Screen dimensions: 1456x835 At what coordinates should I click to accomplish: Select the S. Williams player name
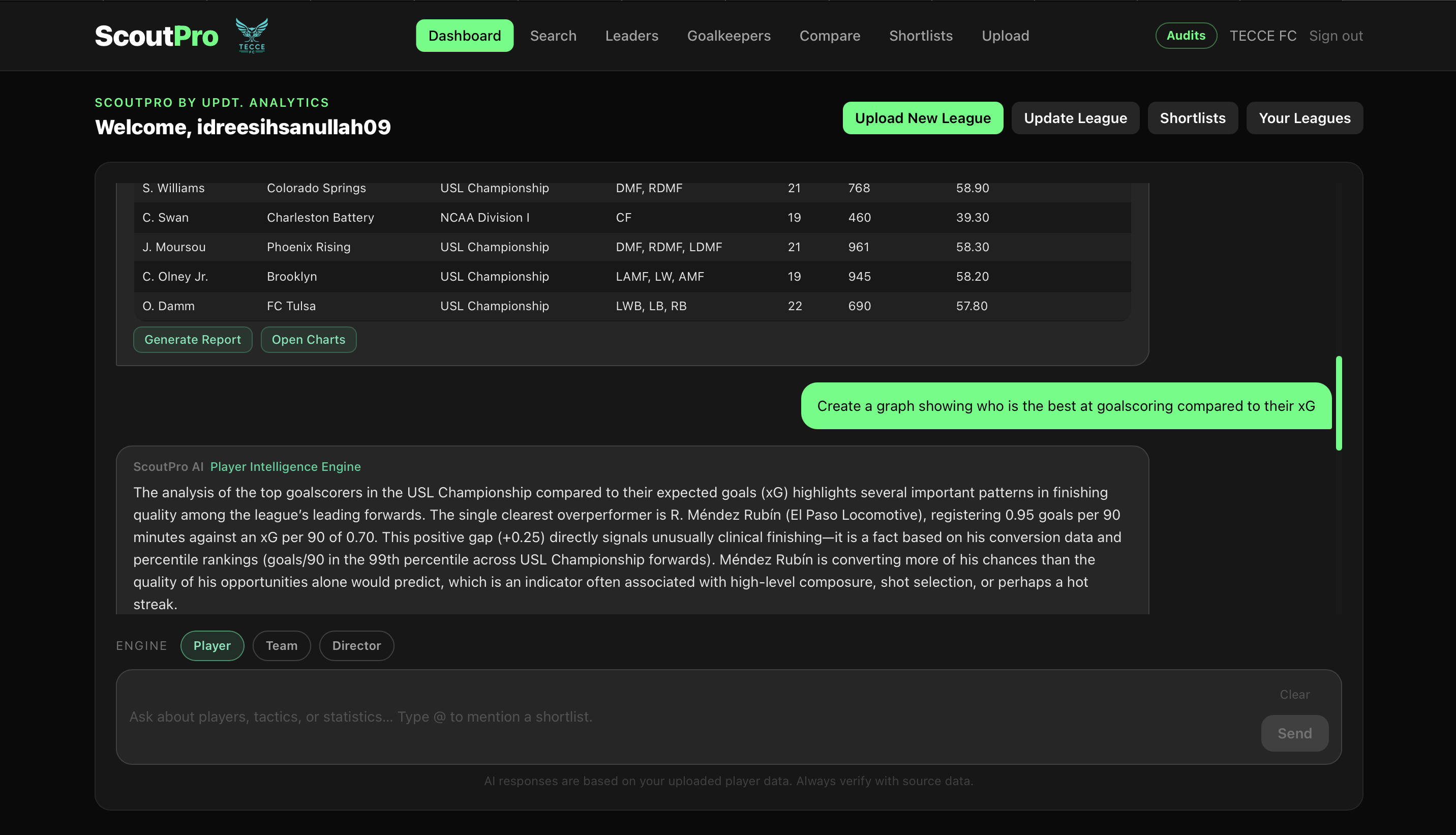pos(173,188)
